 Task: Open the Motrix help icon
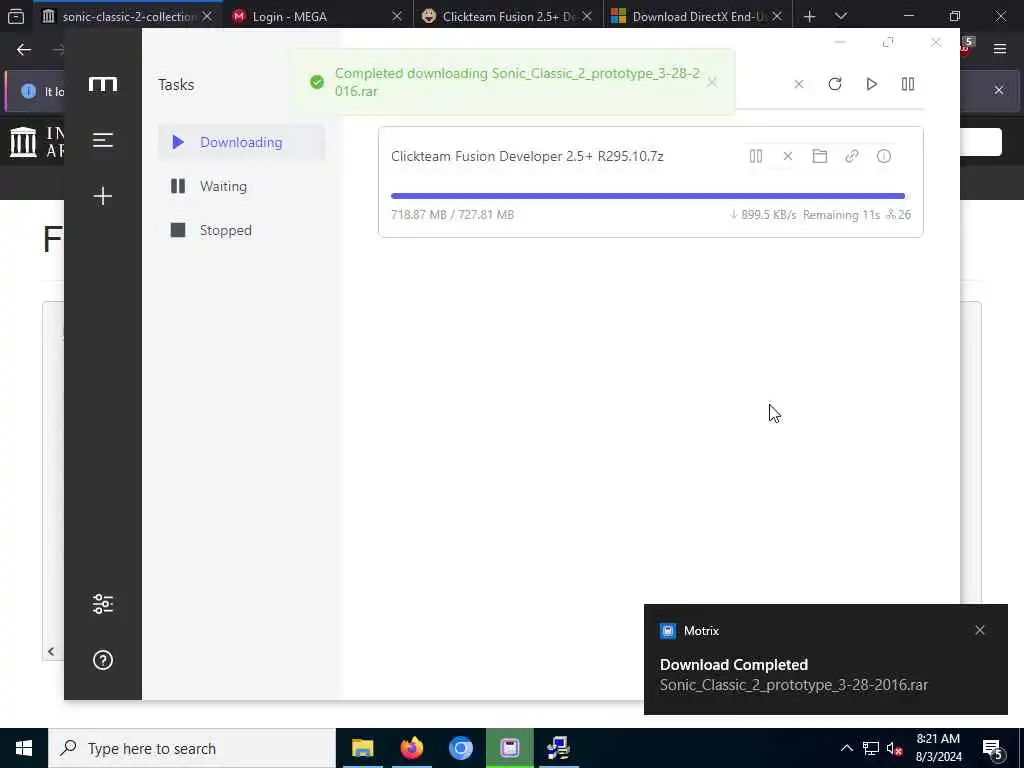[103, 660]
